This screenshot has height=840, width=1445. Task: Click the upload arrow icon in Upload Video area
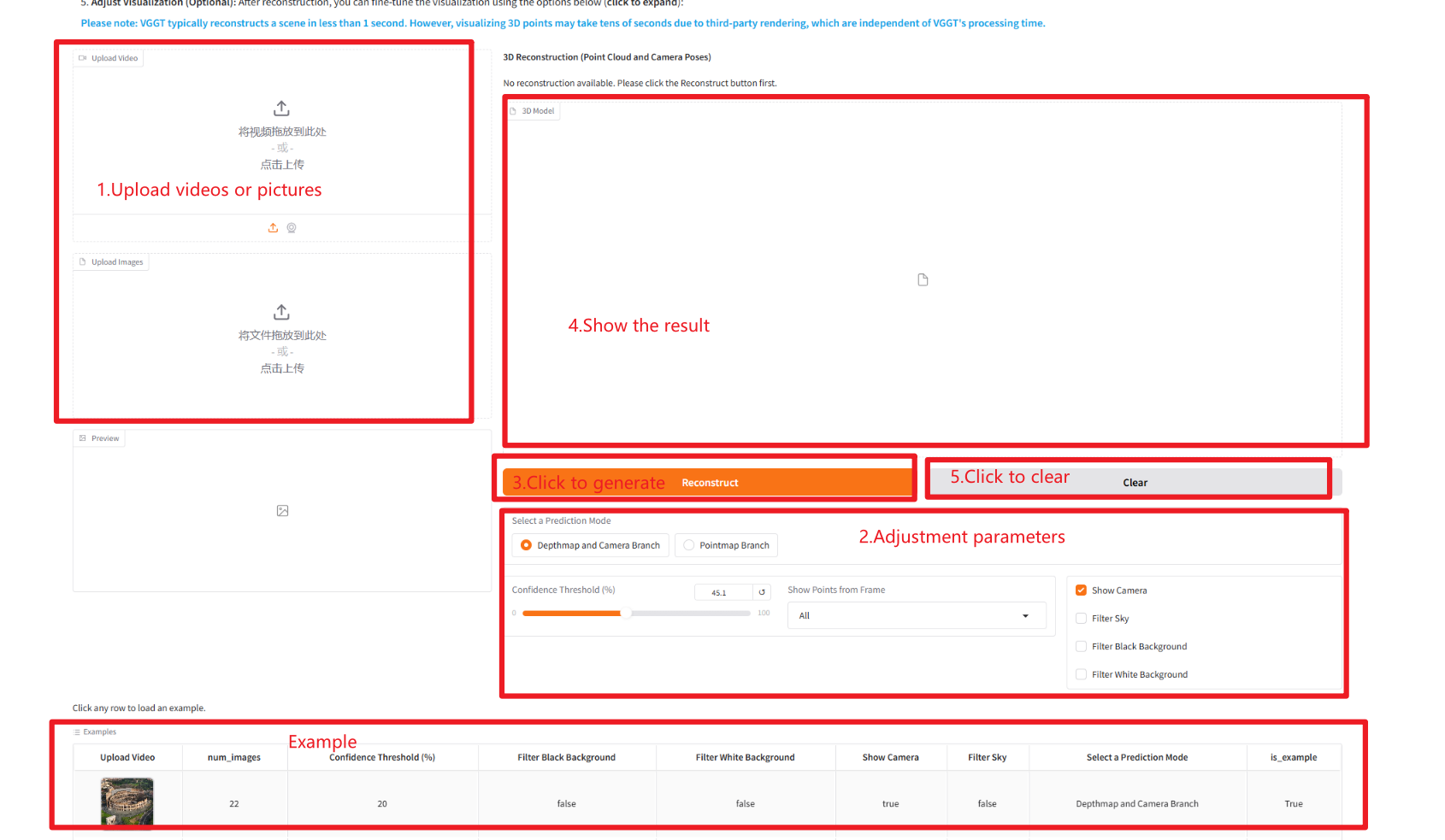281,109
